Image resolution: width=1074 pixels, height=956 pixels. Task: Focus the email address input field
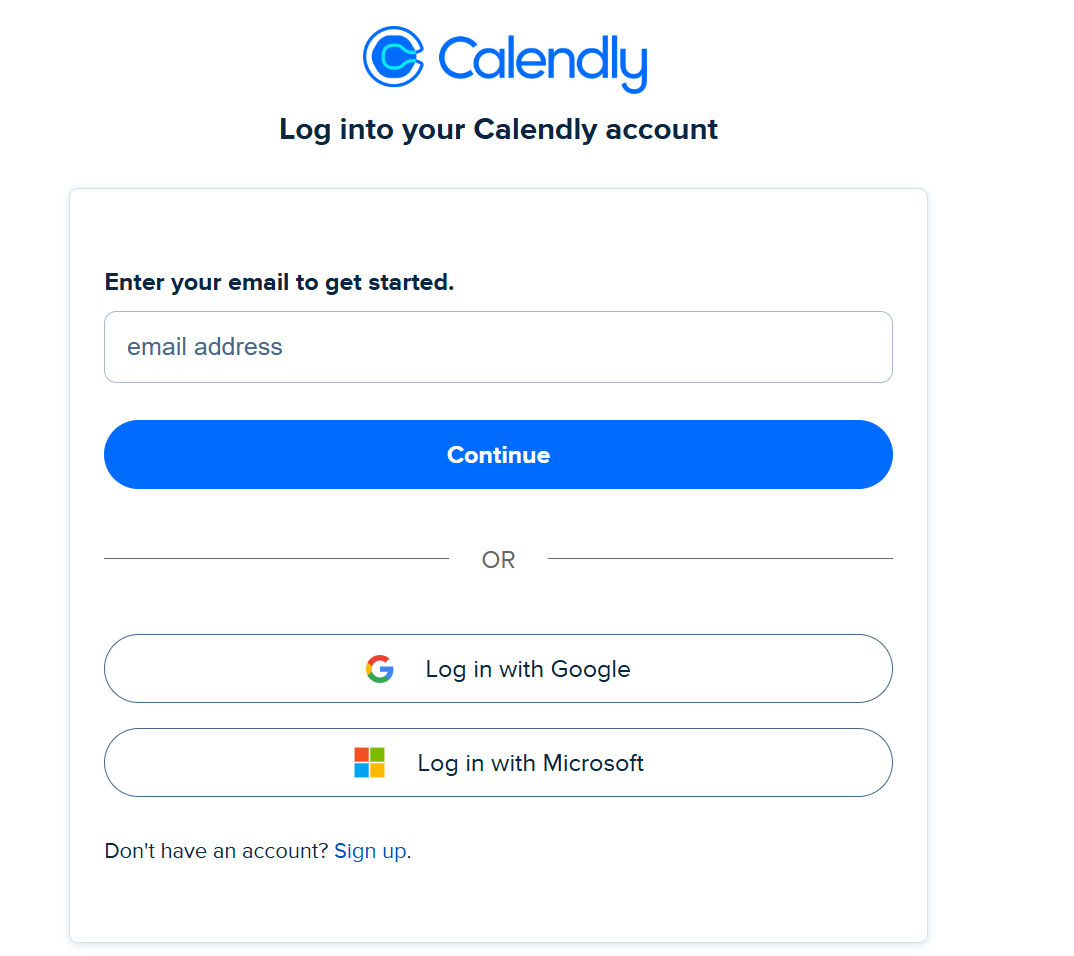click(x=498, y=347)
